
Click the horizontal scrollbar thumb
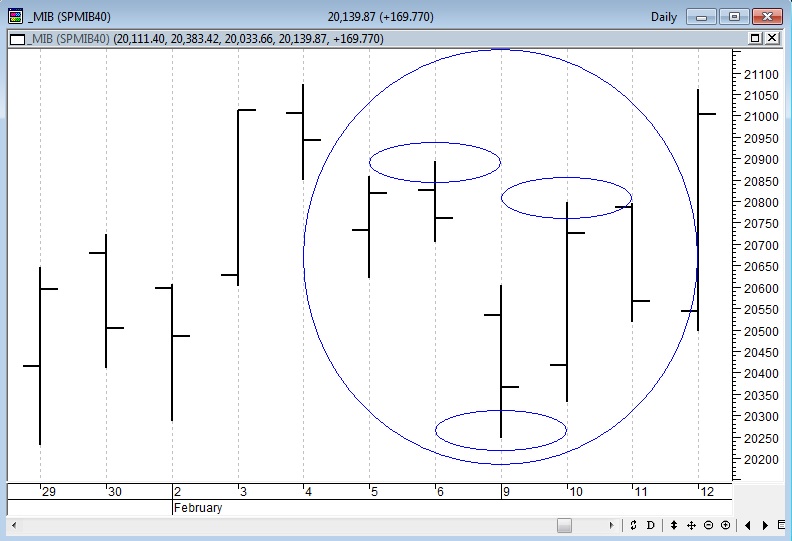click(564, 525)
